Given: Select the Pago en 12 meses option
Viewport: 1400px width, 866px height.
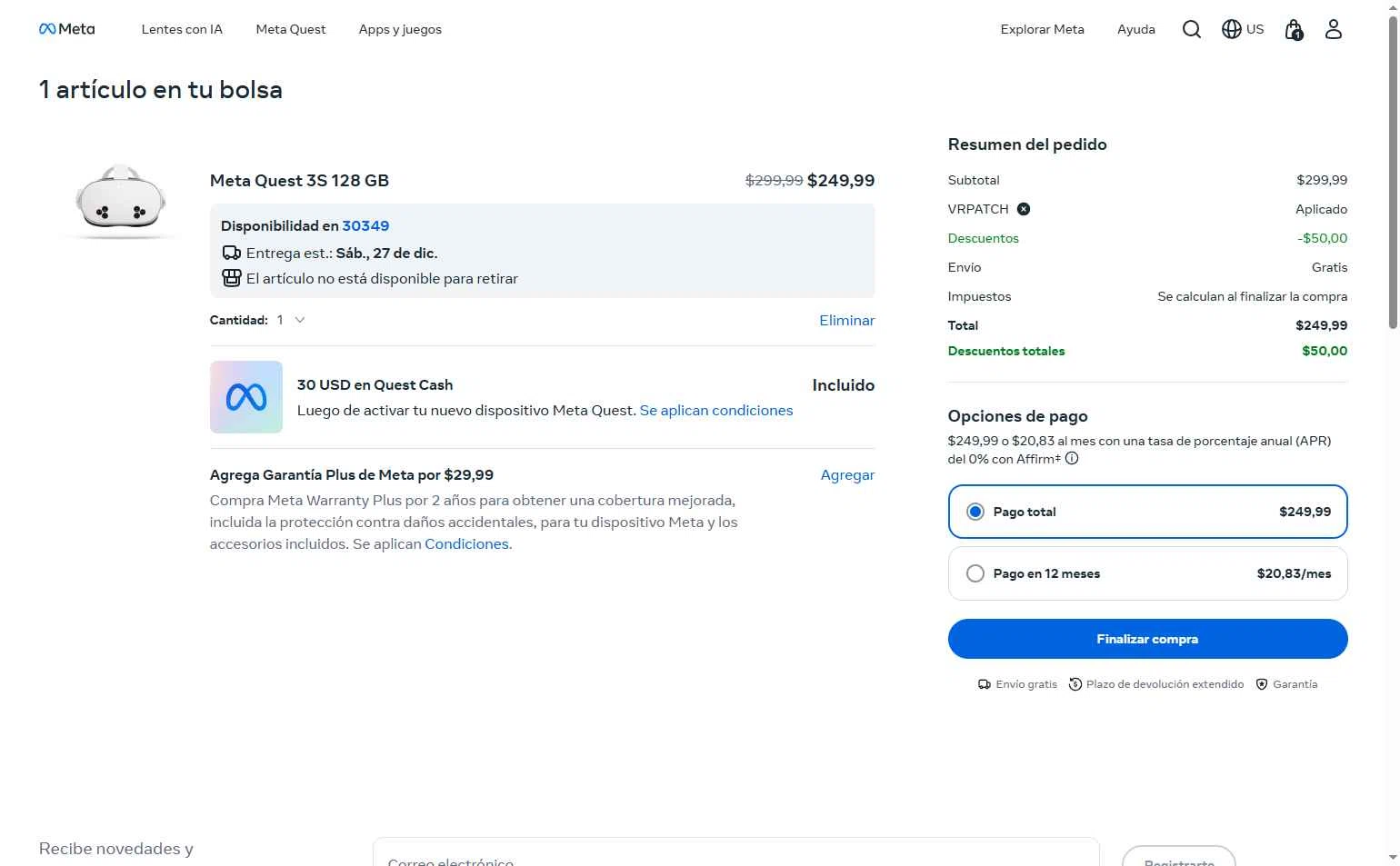Looking at the screenshot, I should tap(1147, 573).
